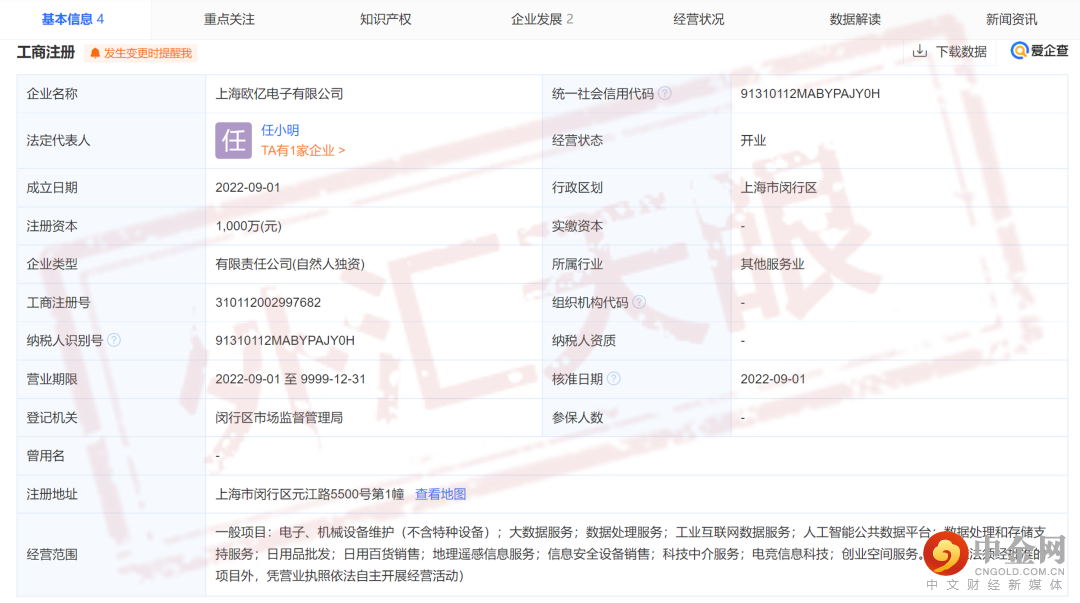Switch to the 经营状况 tab
The height and width of the screenshot is (603, 1080).
click(x=698, y=19)
